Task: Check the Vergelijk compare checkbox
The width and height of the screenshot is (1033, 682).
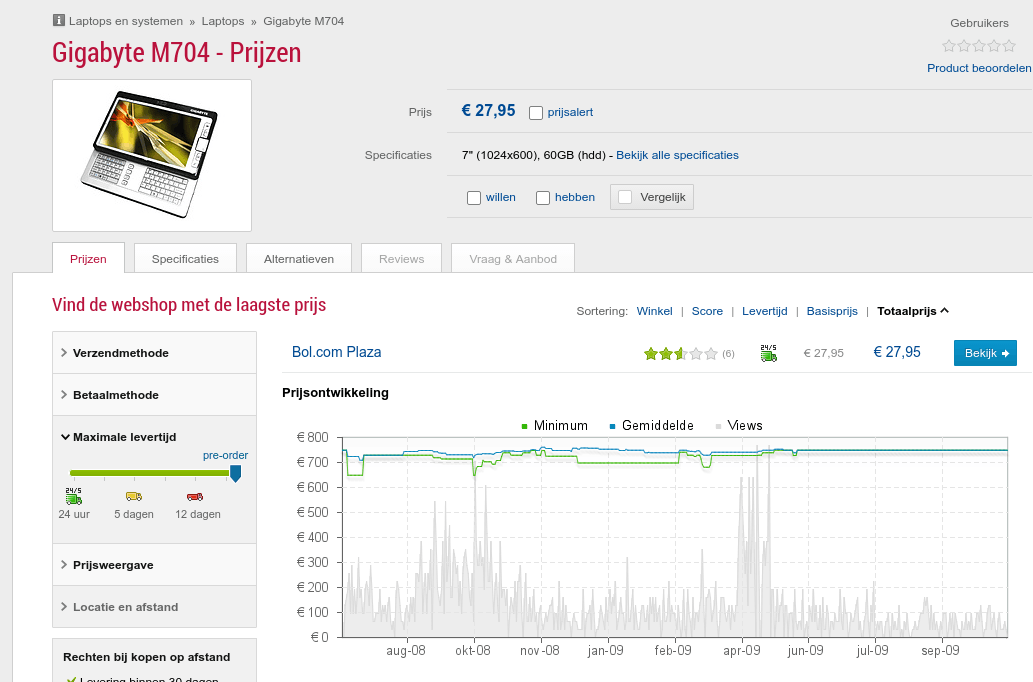Action: [625, 197]
